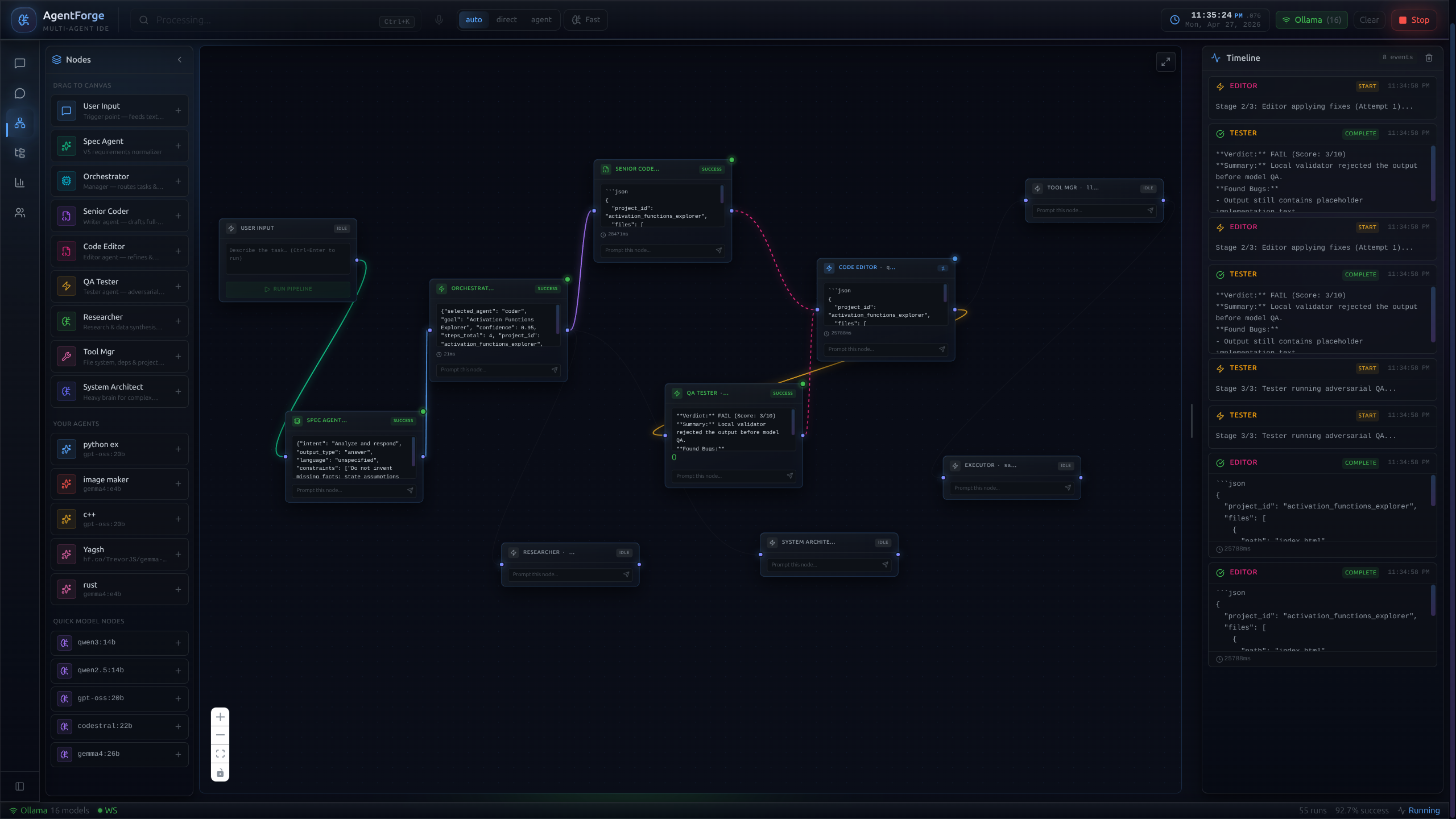Select the Code Editor node item
Screen dimensions: 1456x819
tap(119, 251)
